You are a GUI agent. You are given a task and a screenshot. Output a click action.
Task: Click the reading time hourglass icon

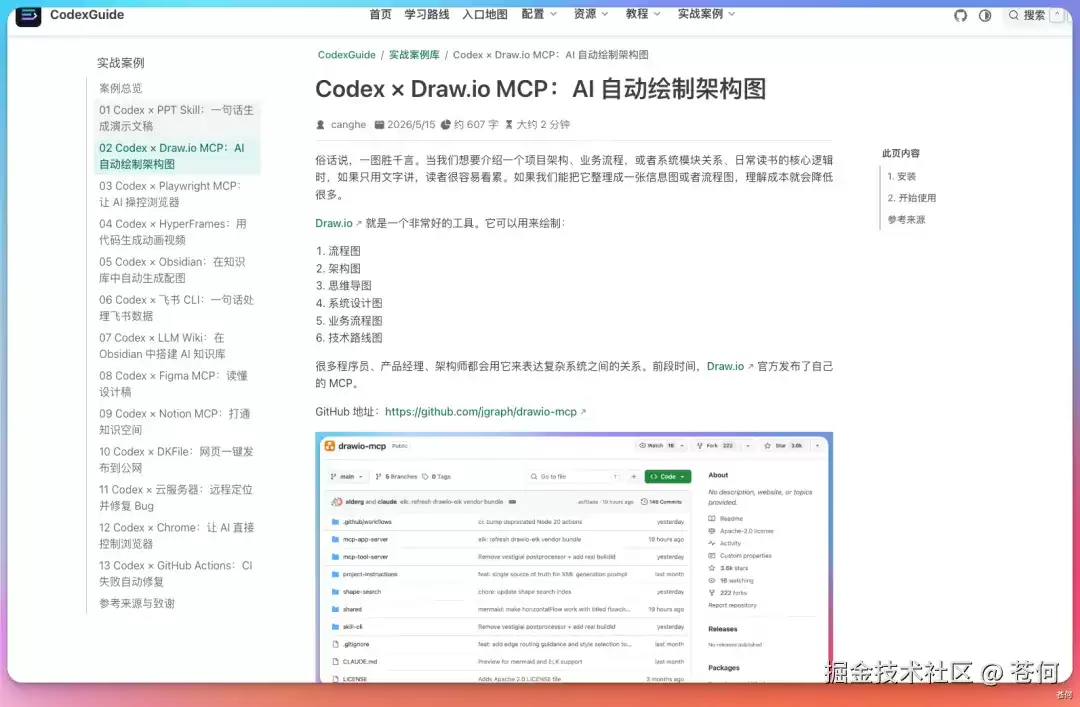pyautogui.click(x=508, y=125)
